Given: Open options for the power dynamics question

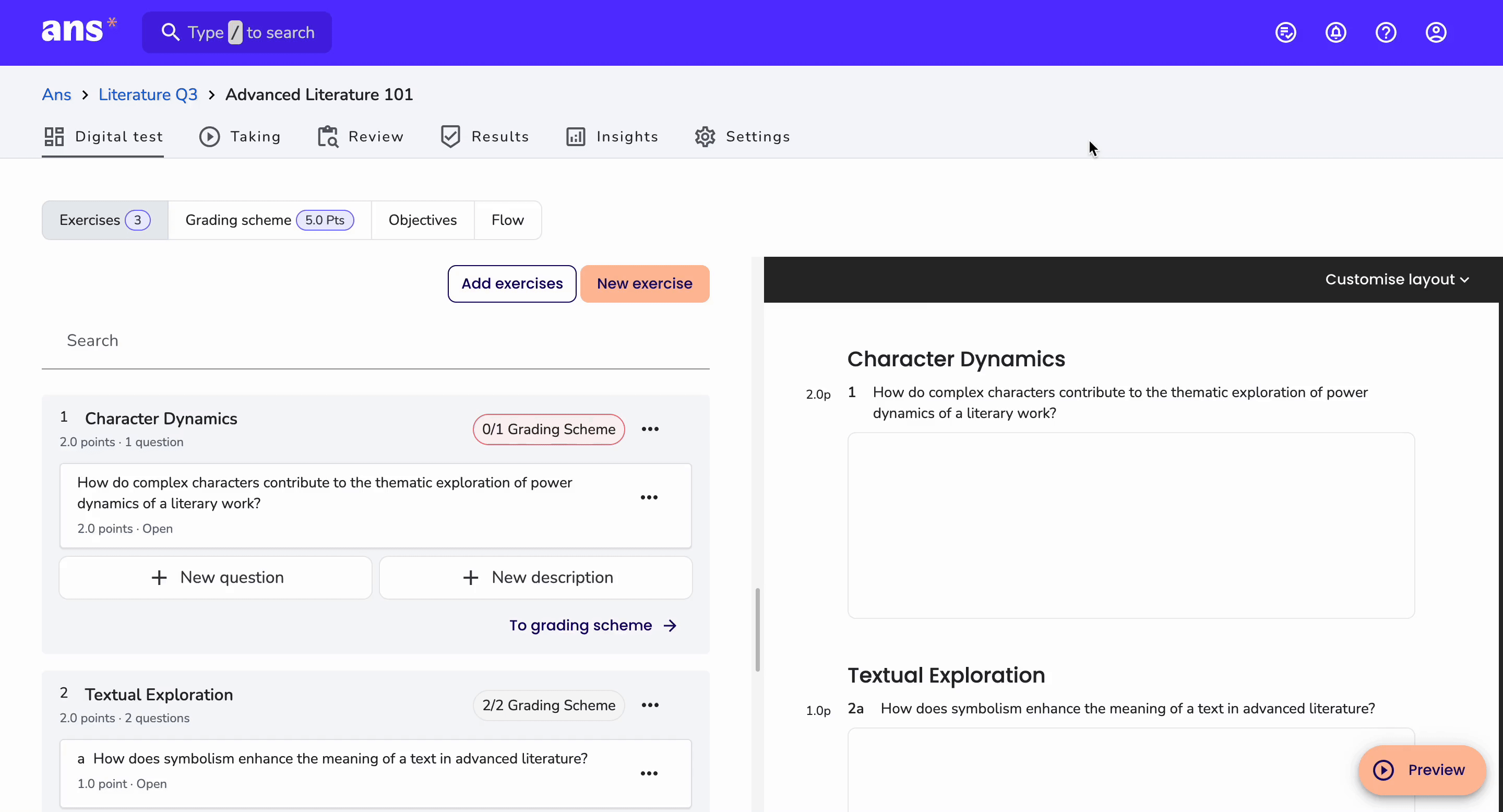Looking at the screenshot, I should pos(649,497).
